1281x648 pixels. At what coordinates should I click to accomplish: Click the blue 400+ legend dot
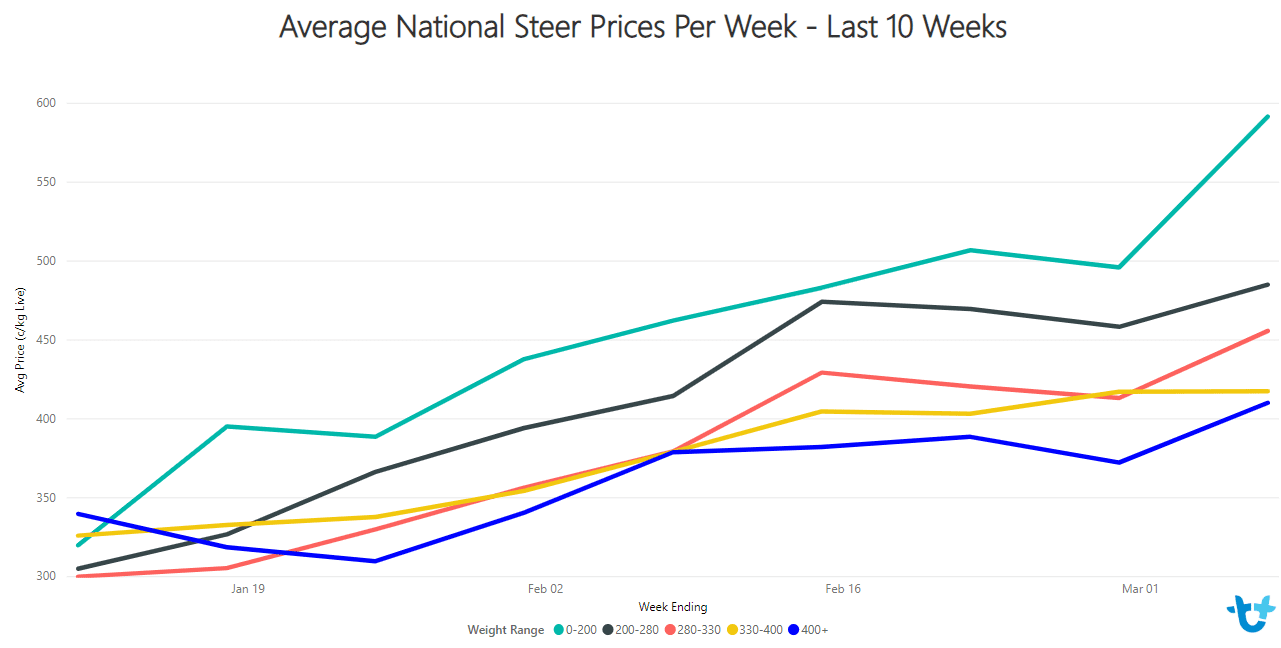click(x=793, y=630)
